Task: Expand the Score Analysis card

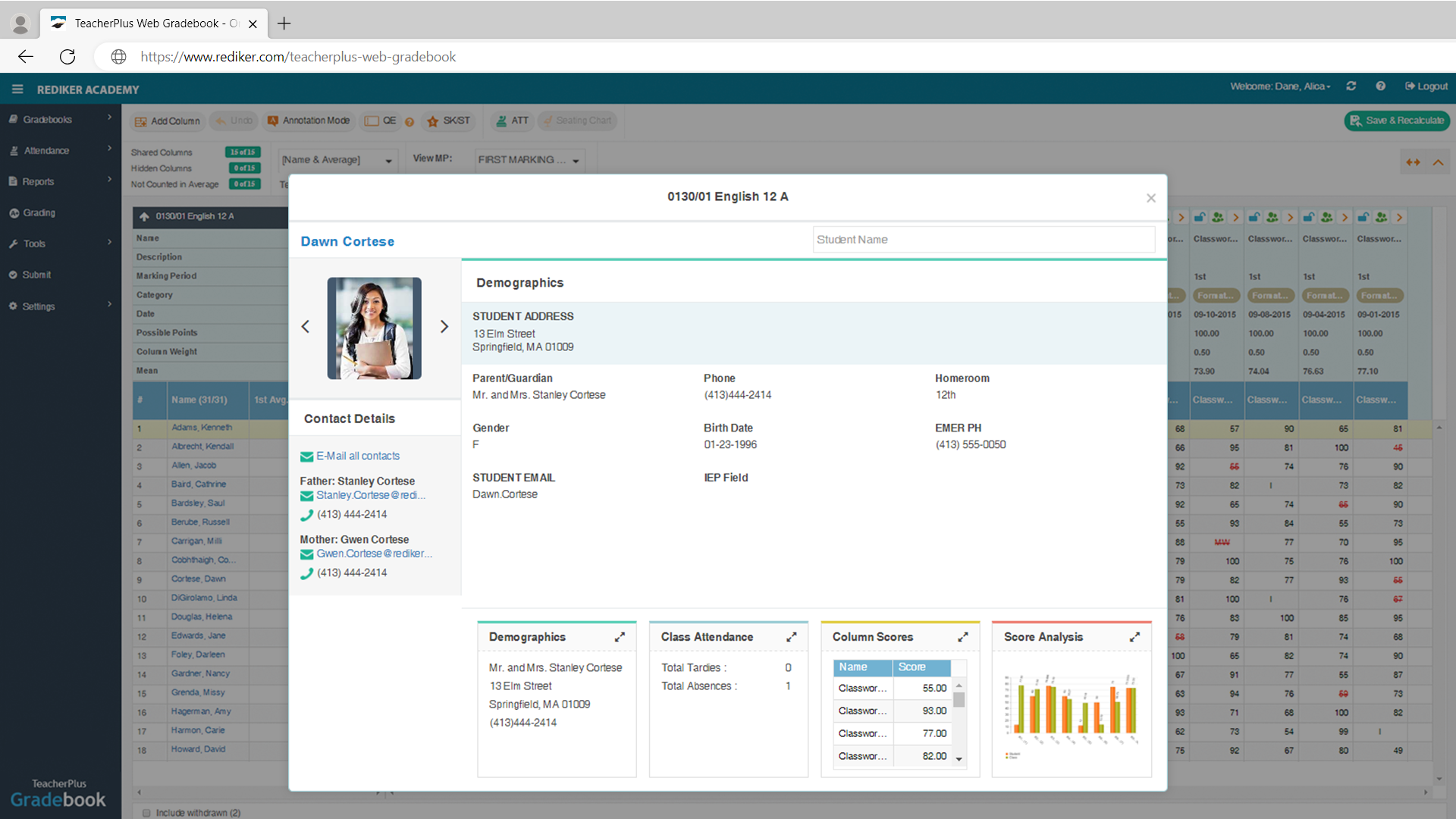Action: point(1134,637)
